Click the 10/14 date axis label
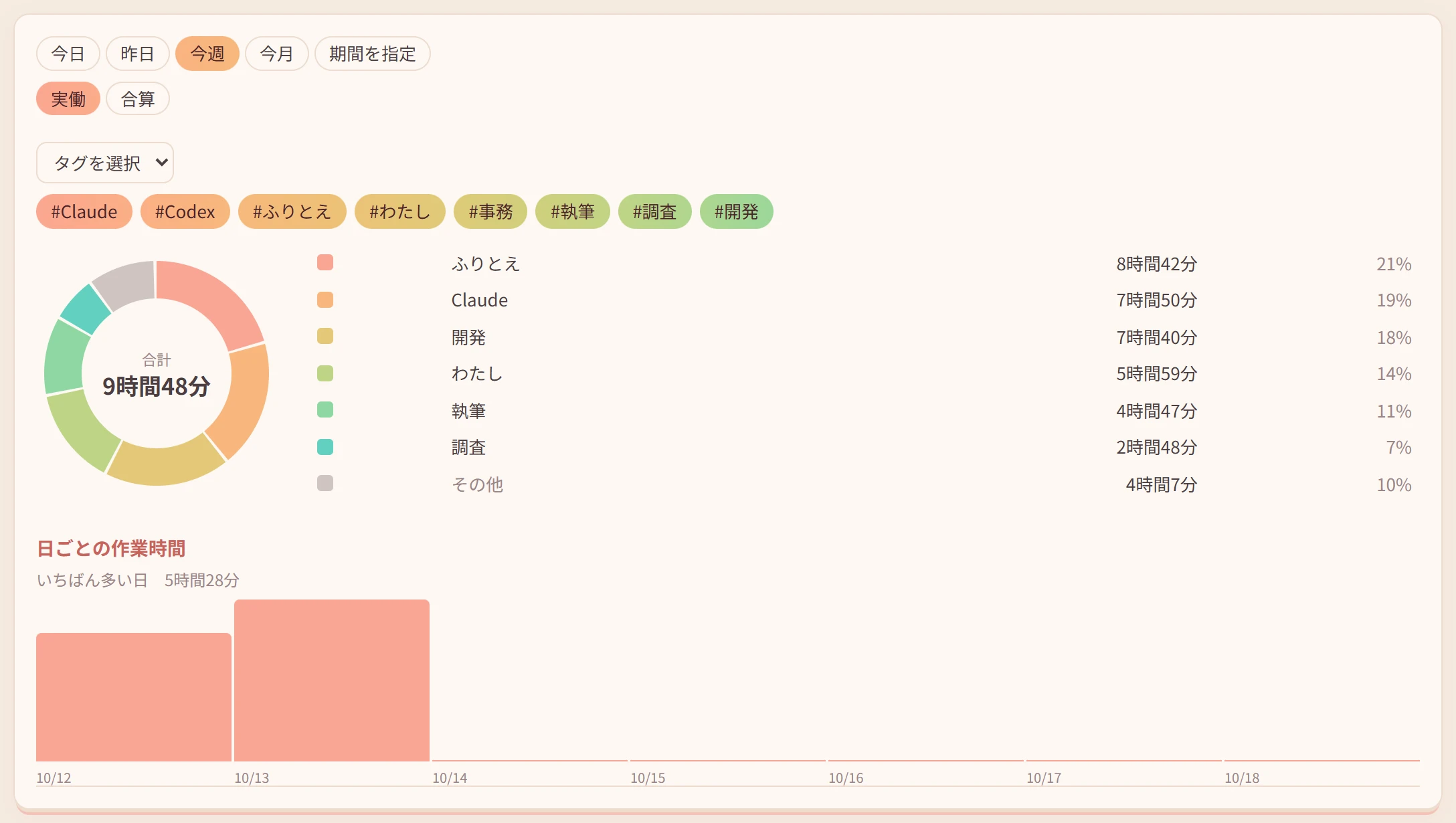 click(450, 778)
